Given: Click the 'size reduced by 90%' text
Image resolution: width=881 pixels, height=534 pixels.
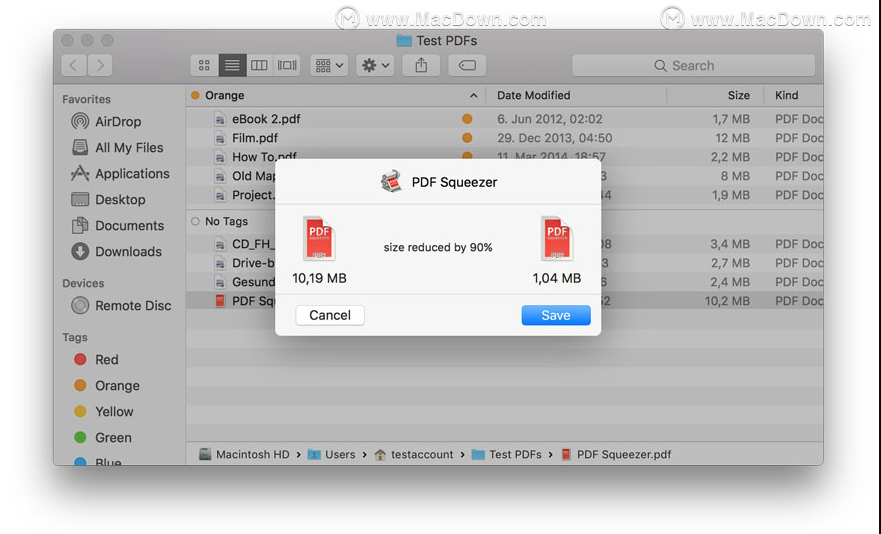Looking at the screenshot, I should [438, 247].
